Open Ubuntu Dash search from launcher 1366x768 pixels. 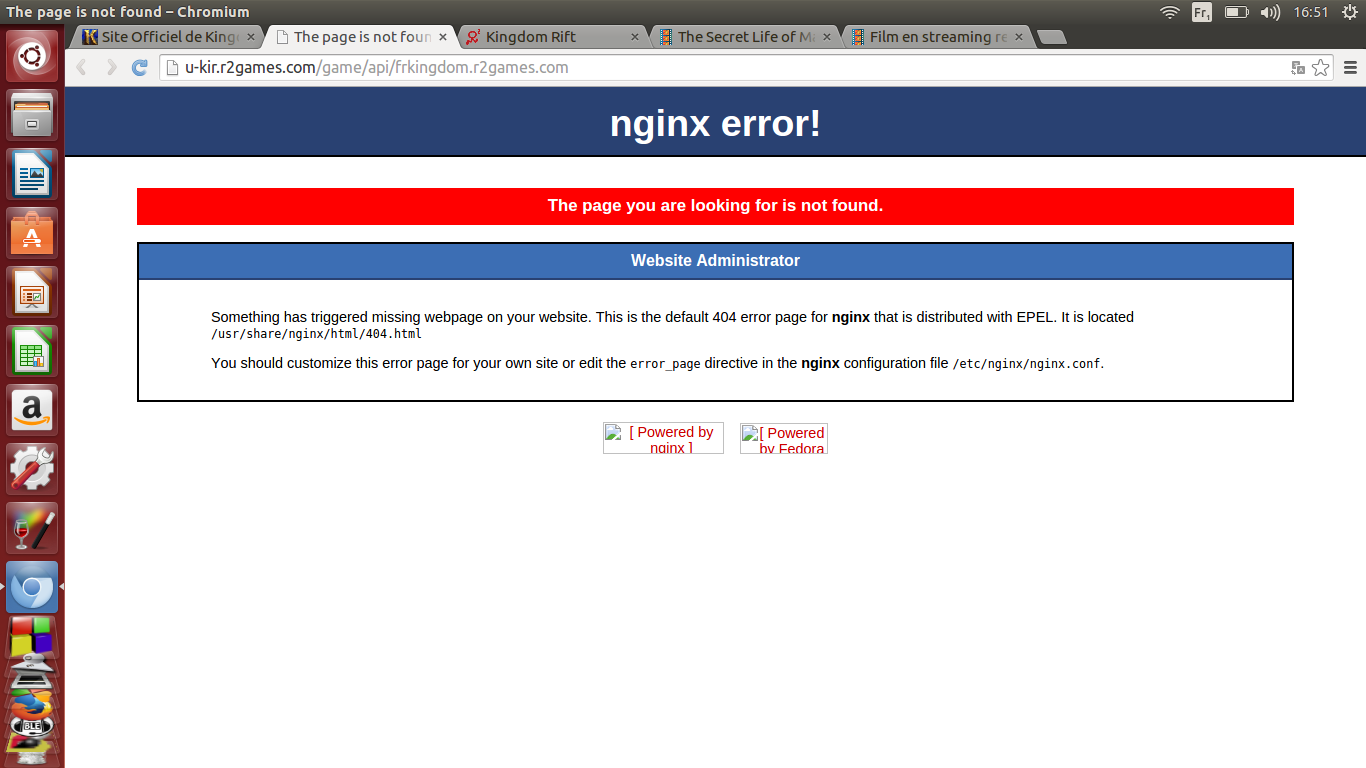33,56
